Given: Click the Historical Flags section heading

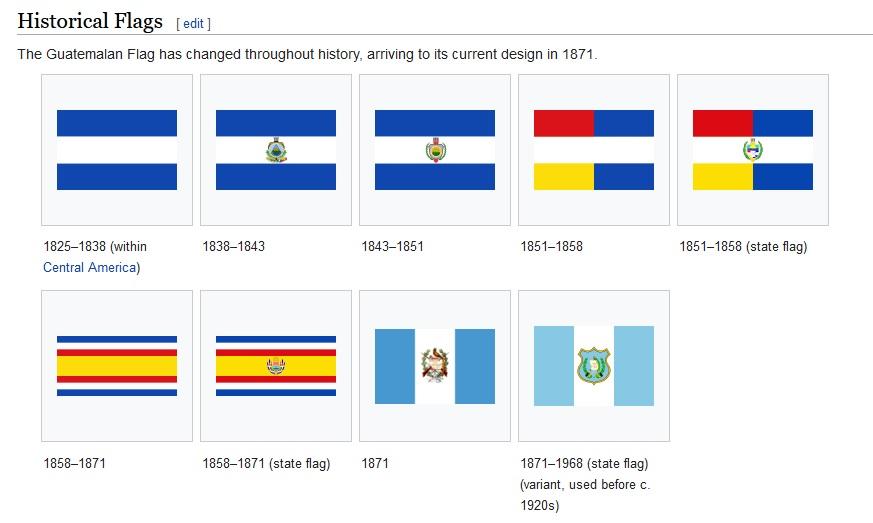Looking at the screenshot, I should tap(90, 20).
